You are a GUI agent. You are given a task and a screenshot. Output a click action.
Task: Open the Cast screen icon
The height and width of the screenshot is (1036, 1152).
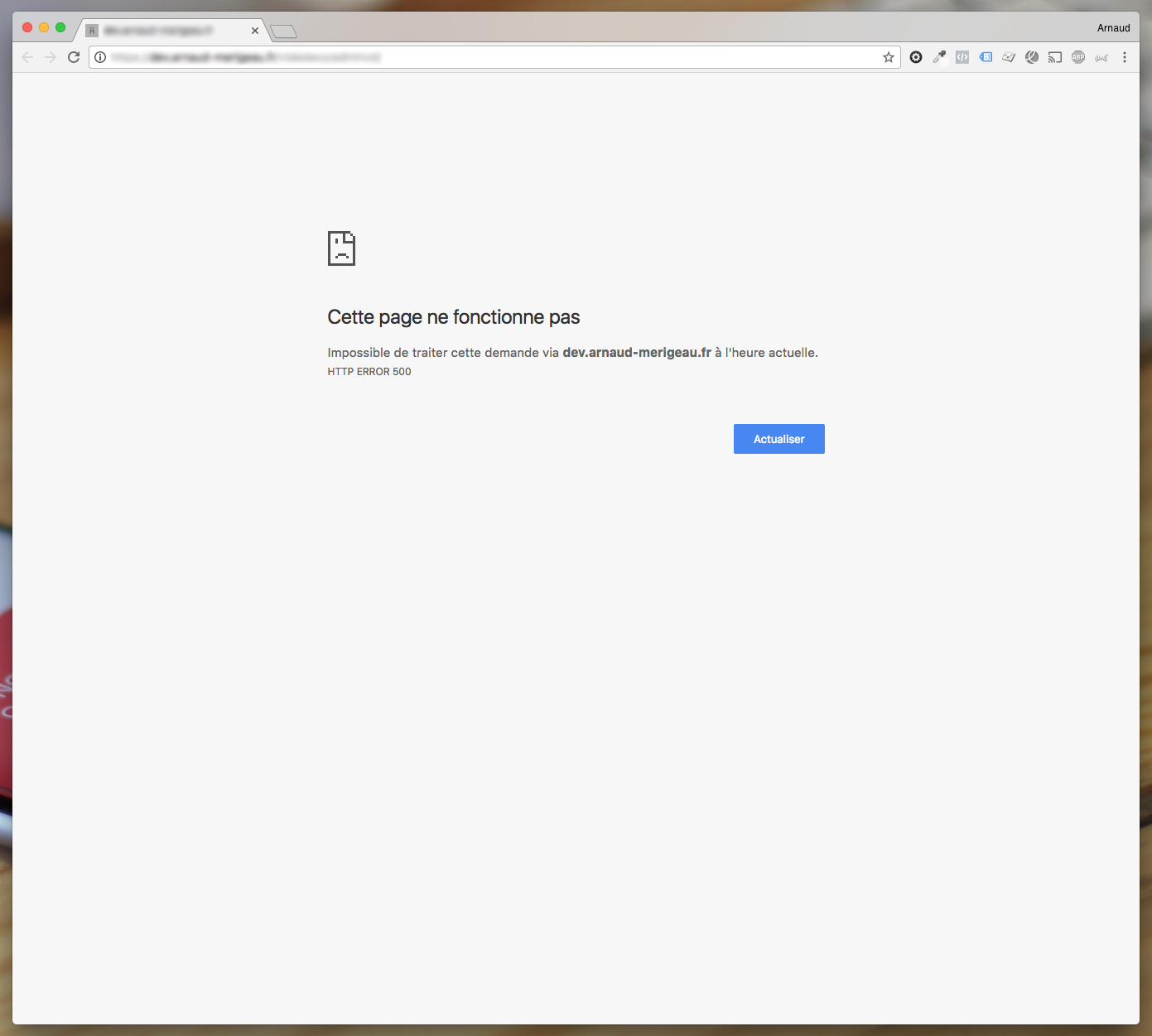pyautogui.click(x=1055, y=57)
